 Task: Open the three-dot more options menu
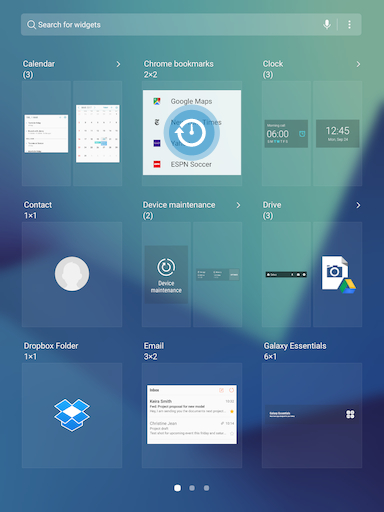pos(349,24)
